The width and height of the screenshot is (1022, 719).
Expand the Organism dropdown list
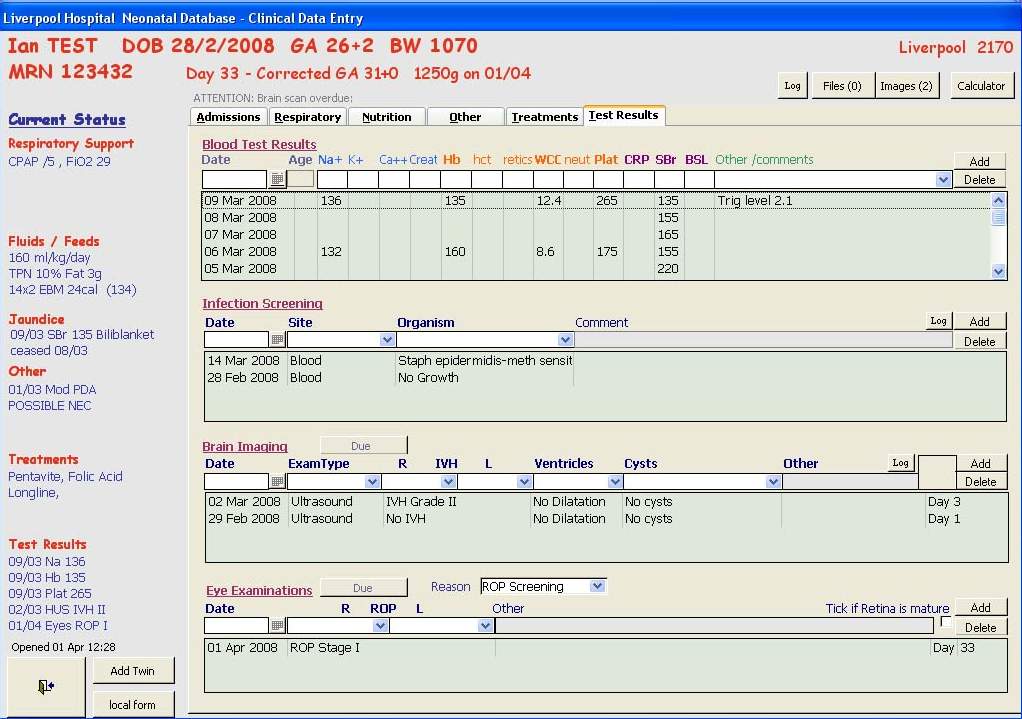(565, 341)
